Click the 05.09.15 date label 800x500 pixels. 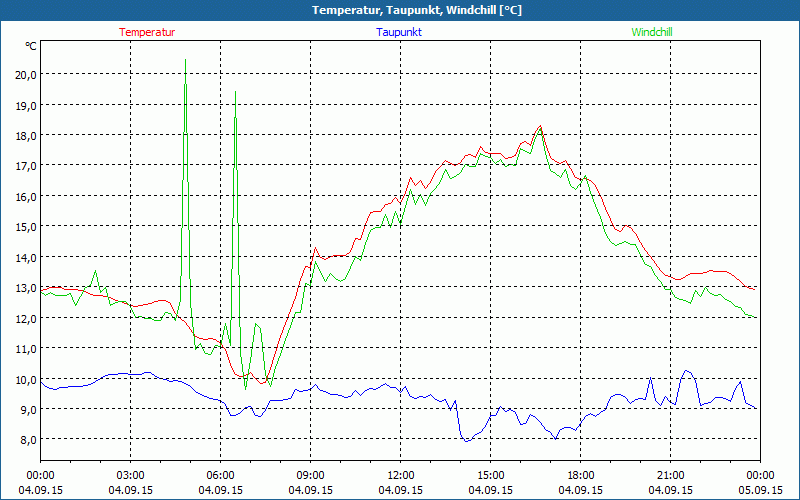[x=760, y=490]
